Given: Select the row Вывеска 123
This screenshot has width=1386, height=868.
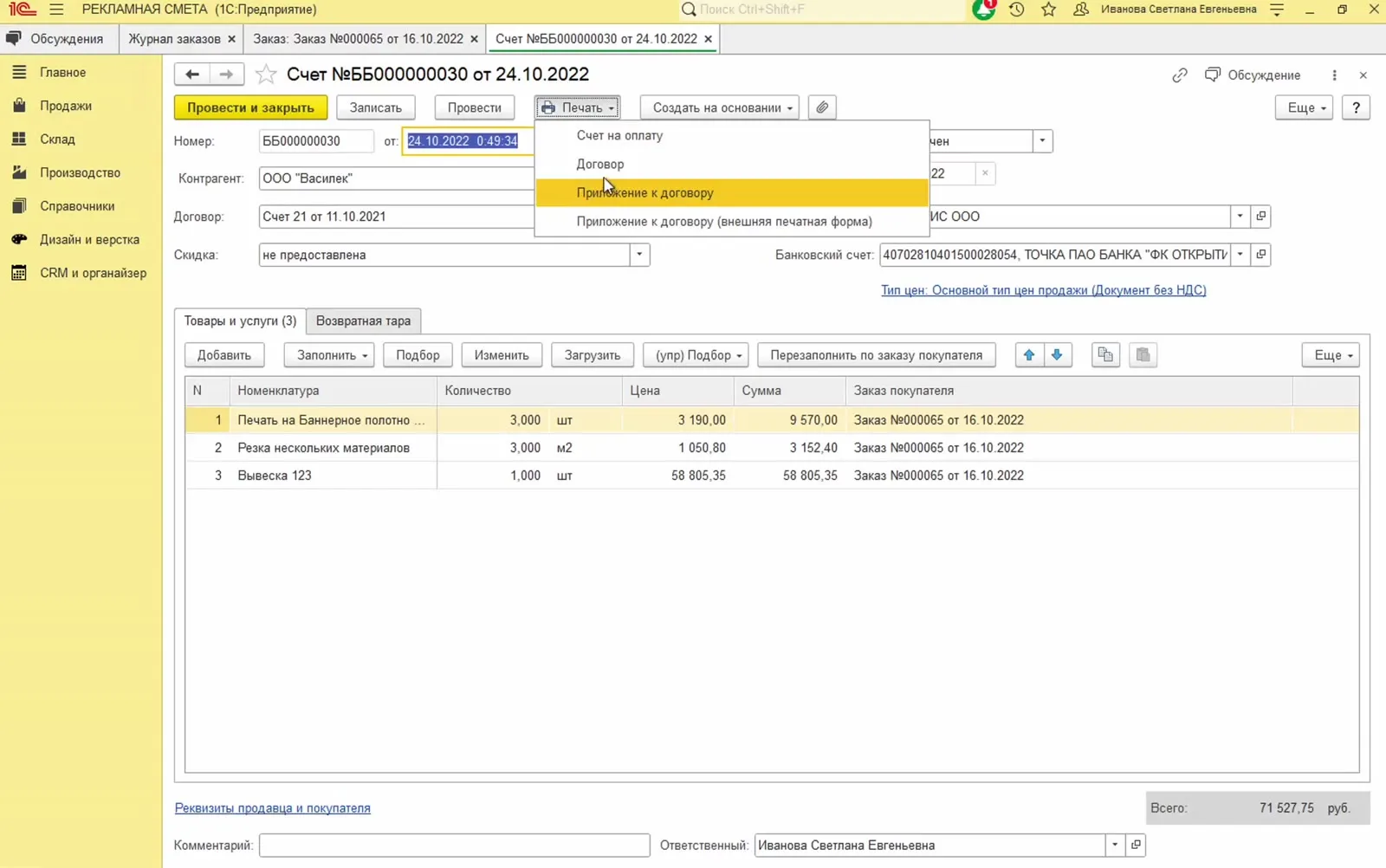Looking at the screenshot, I should pyautogui.click(x=771, y=476).
